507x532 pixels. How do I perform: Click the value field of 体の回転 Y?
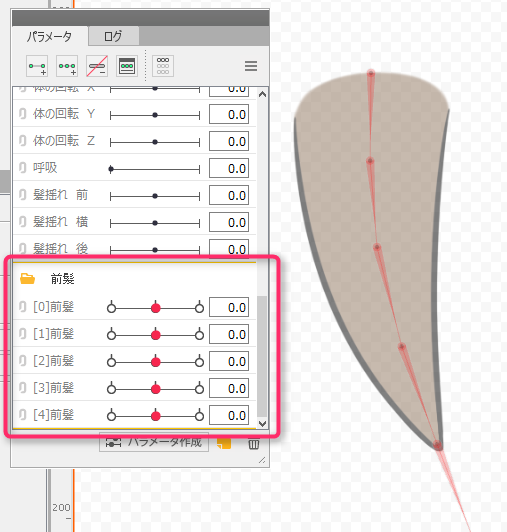coord(229,114)
